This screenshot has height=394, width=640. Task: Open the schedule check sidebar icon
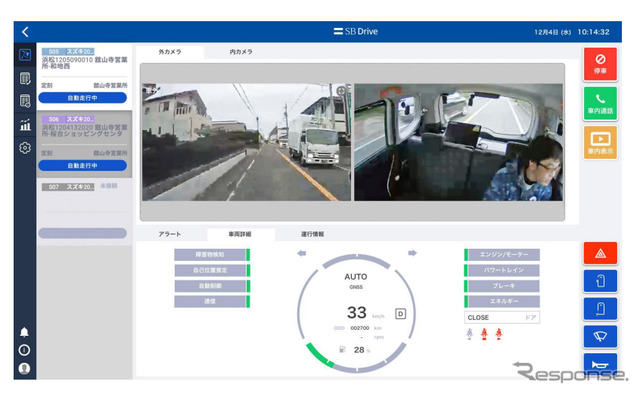(x=25, y=101)
